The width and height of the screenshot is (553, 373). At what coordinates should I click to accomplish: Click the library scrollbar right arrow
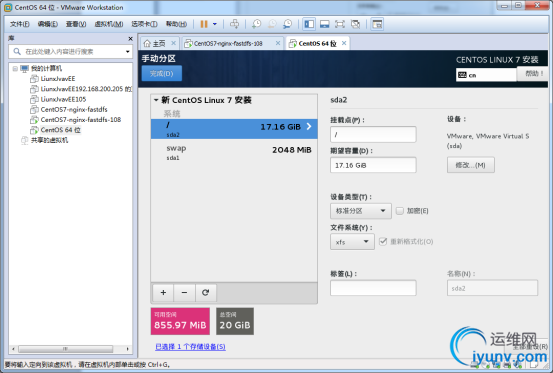point(127,349)
